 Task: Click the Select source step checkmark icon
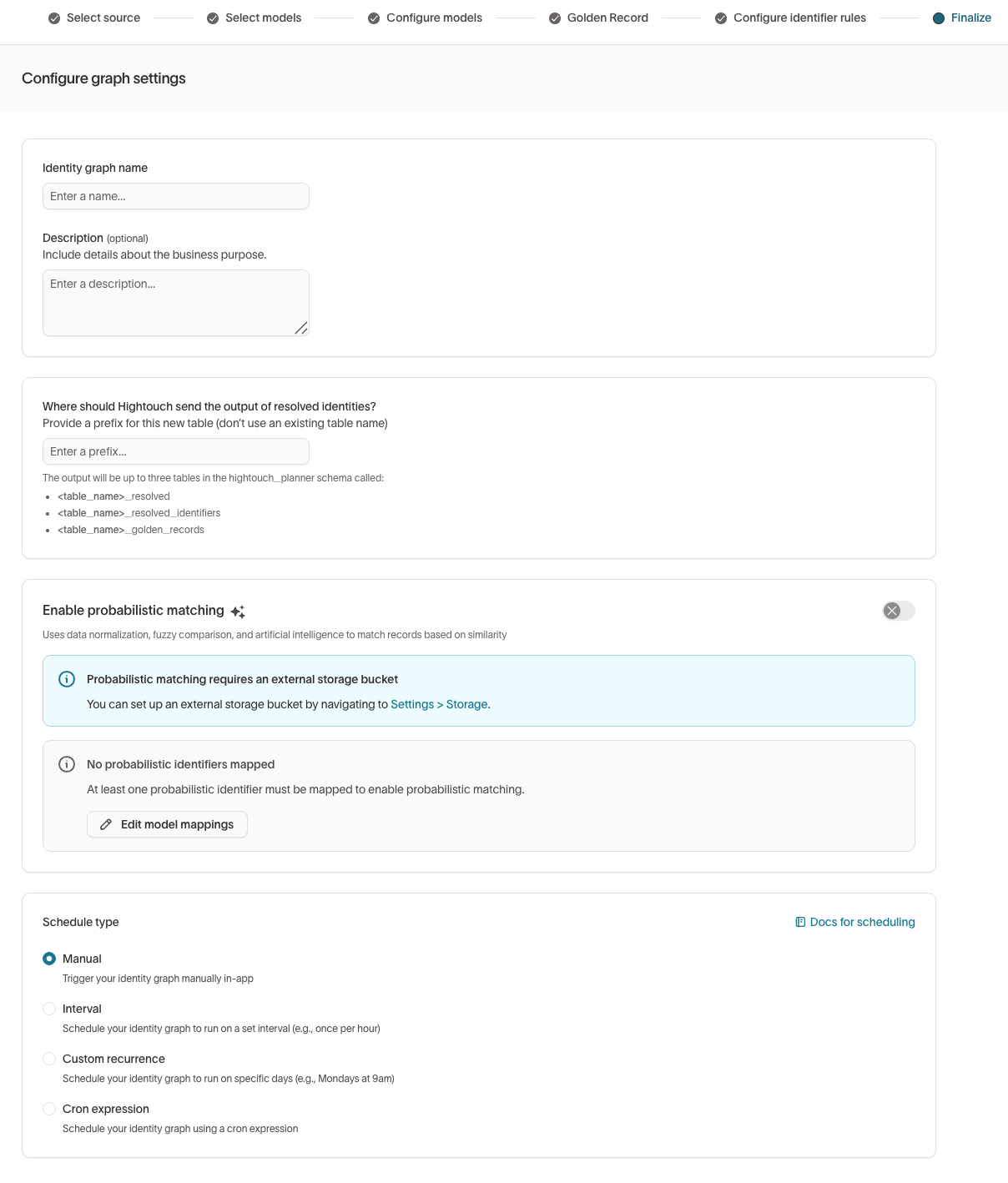pyautogui.click(x=54, y=18)
